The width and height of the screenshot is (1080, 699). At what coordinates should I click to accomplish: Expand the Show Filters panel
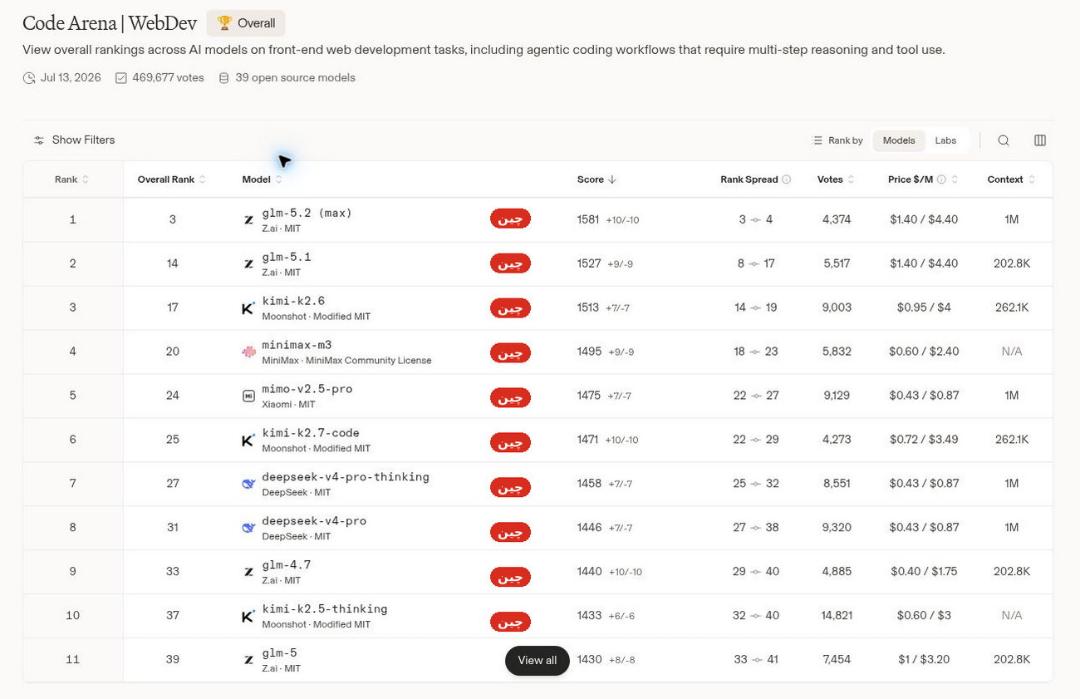[74, 140]
